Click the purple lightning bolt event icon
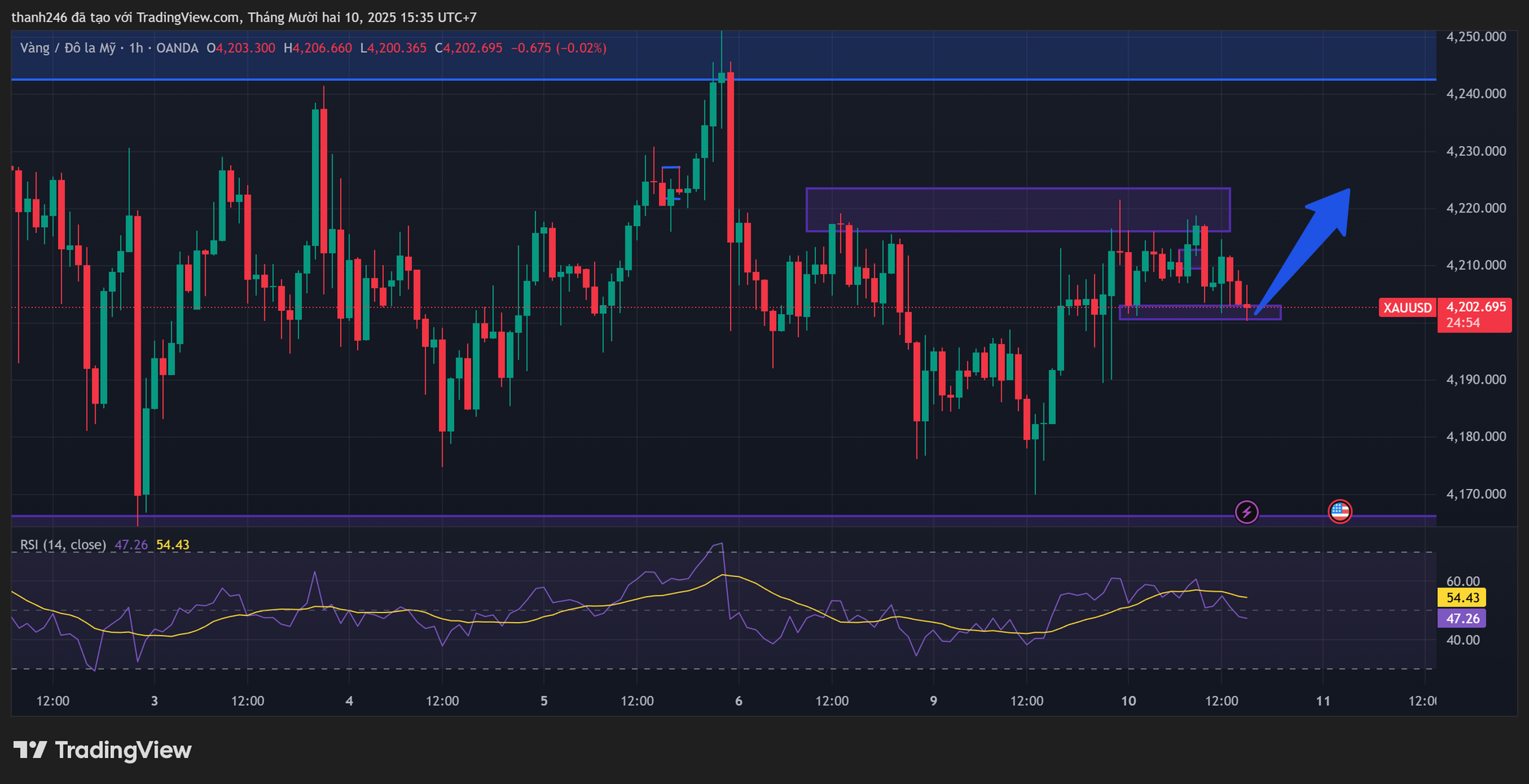The width and height of the screenshot is (1529, 784). tap(1247, 512)
